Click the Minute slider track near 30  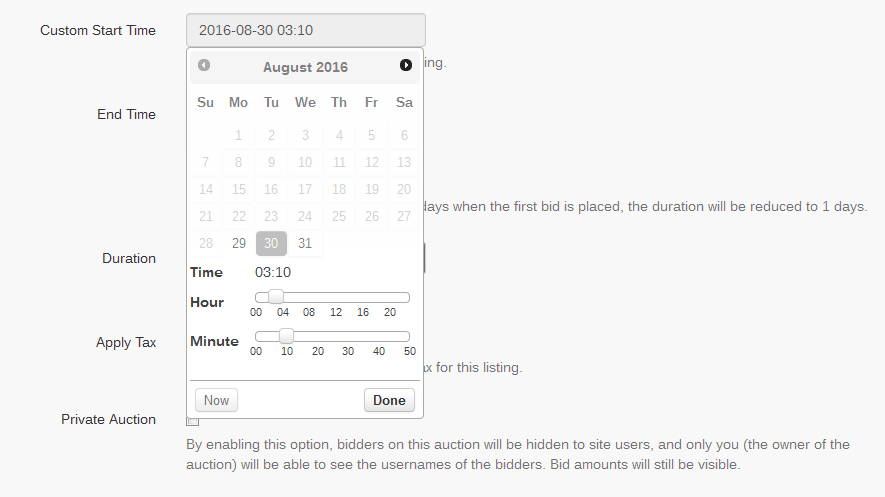pos(347,336)
